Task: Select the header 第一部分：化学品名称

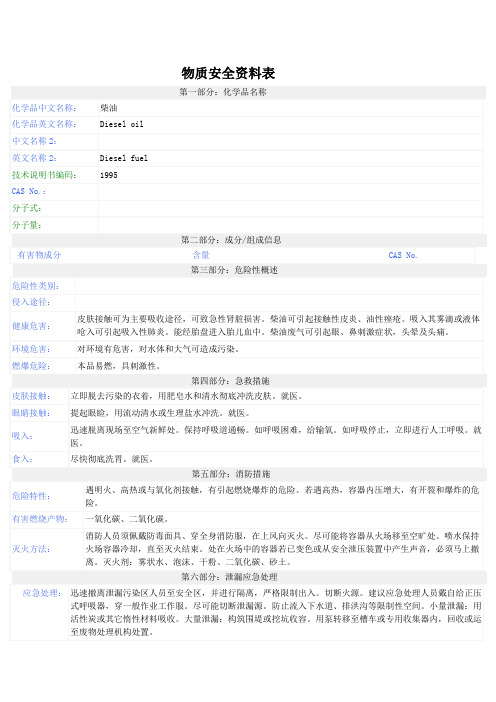Action: (x=223, y=92)
